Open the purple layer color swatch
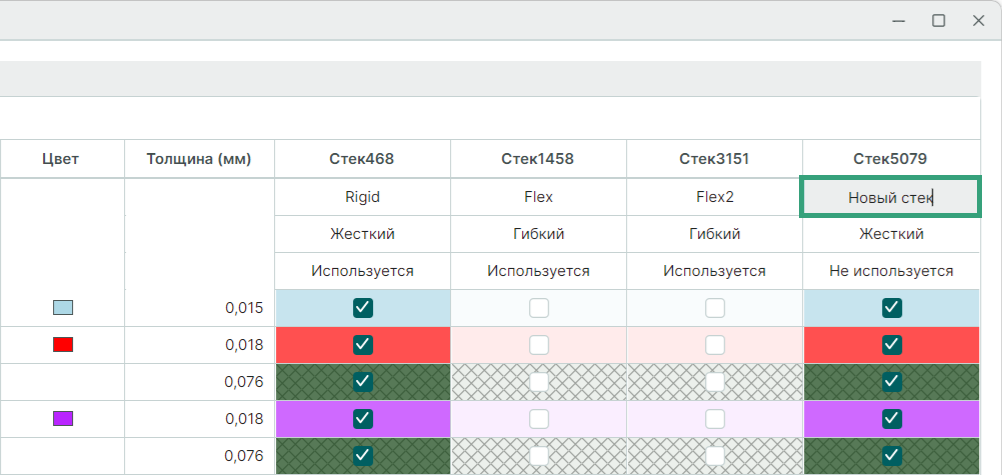 62,419
